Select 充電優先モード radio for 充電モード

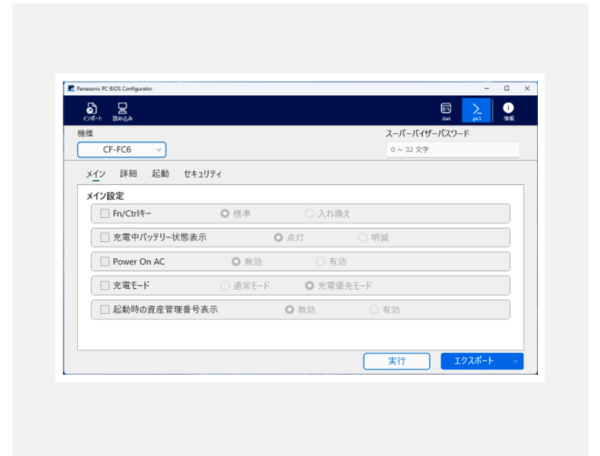coord(309,286)
